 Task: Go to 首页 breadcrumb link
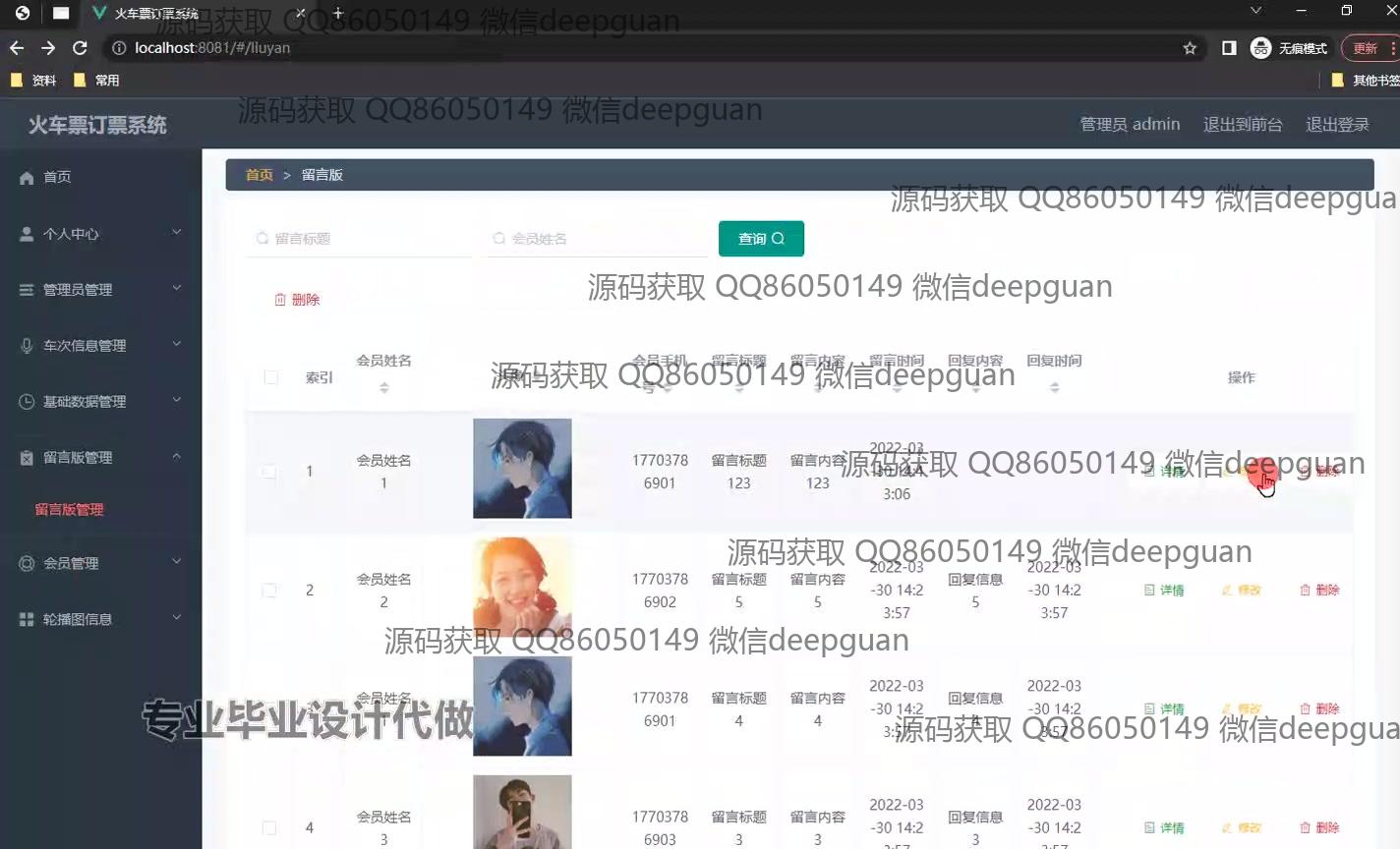[x=260, y=175]
